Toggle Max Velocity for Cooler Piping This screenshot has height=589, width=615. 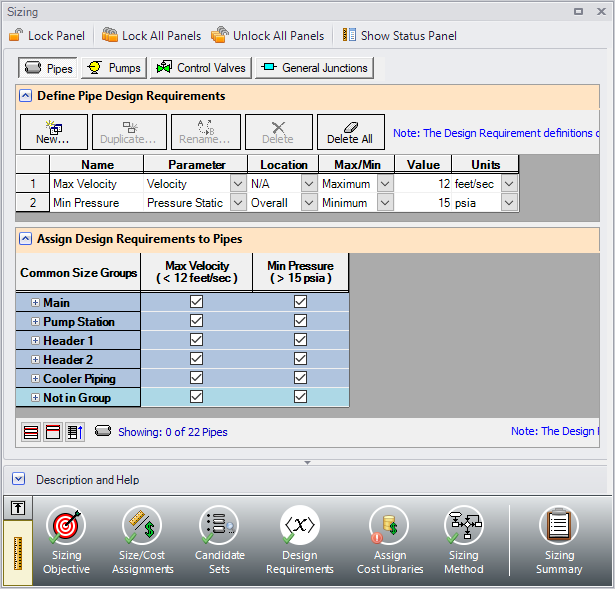(196, 378)
